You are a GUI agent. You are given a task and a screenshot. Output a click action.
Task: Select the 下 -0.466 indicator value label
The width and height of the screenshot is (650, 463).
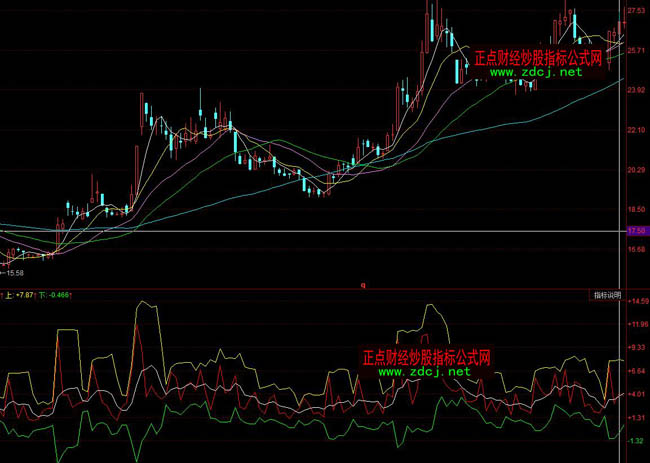[54, 296]
